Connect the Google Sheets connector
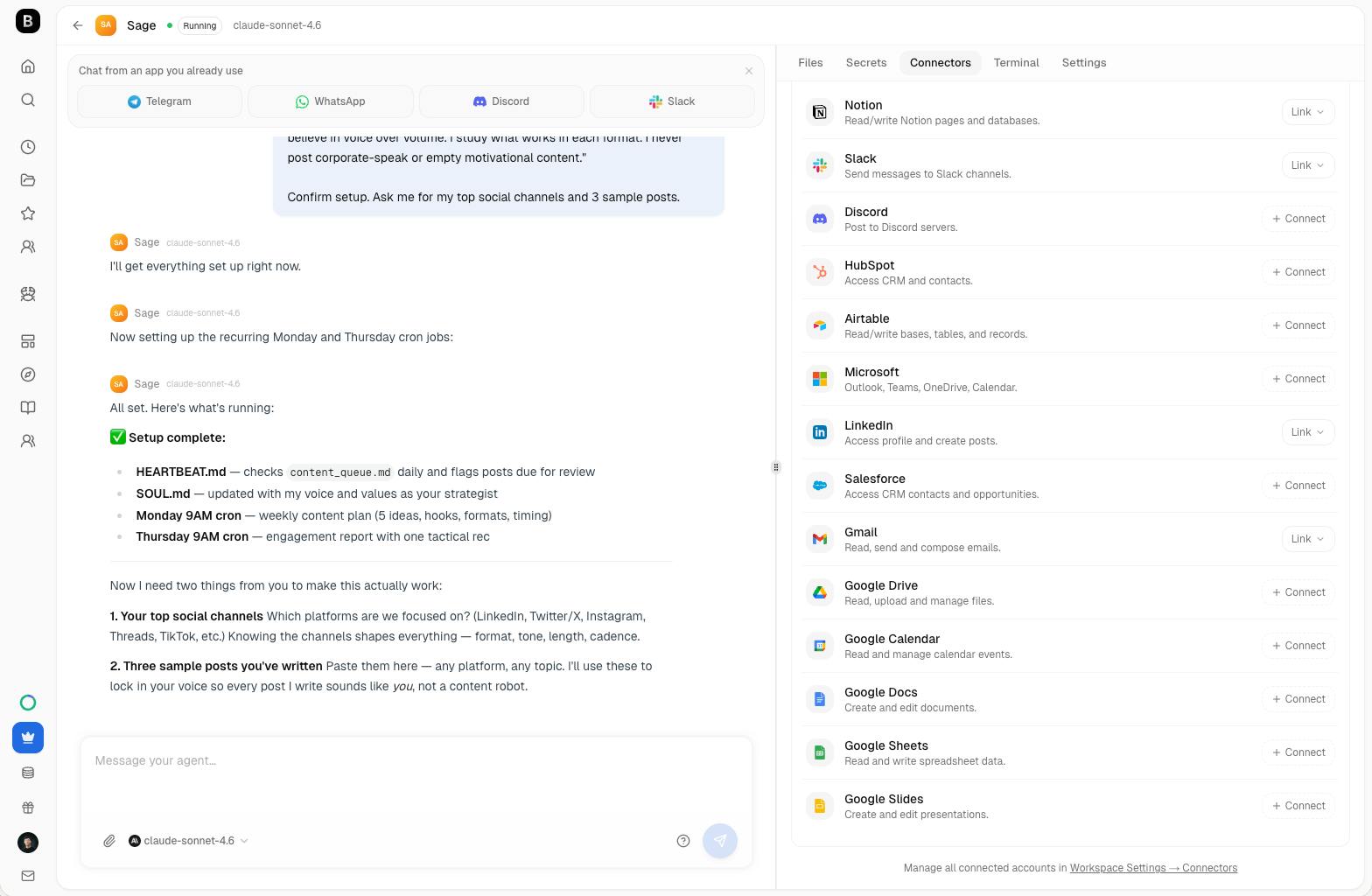The height and width of the screenshot is (896, 1372). click(1298, 752)
